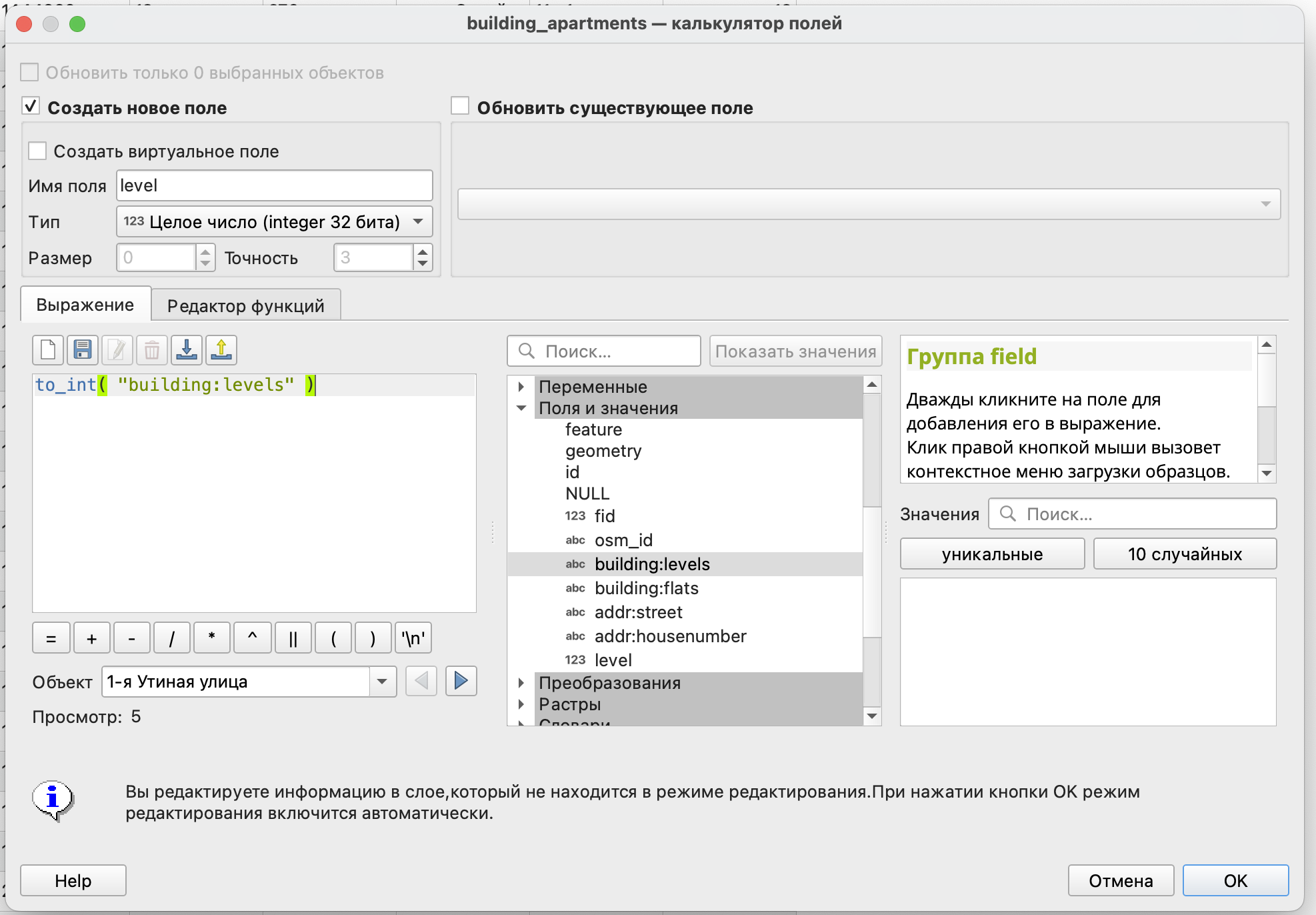Screen dimensions: 1316x915
Task: Select building:flats field in list
Action: tap(646, 588)
